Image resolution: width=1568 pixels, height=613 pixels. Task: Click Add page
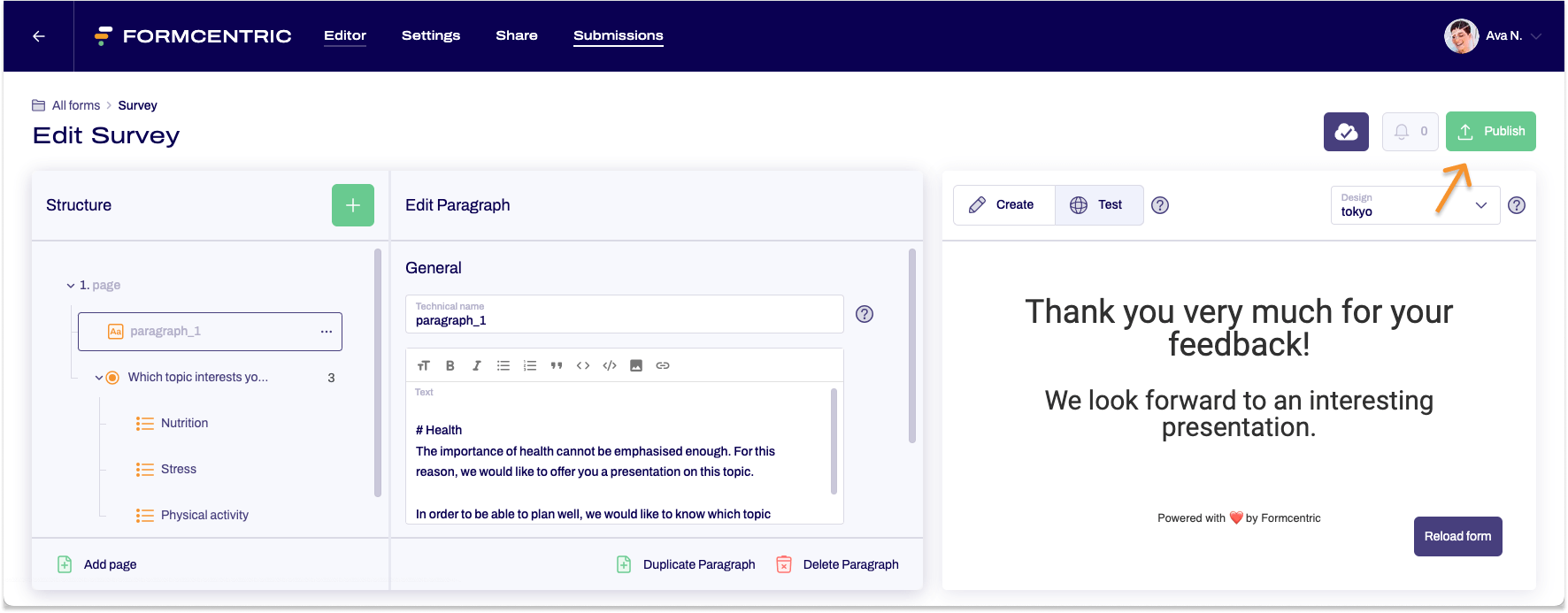[97, 564]
